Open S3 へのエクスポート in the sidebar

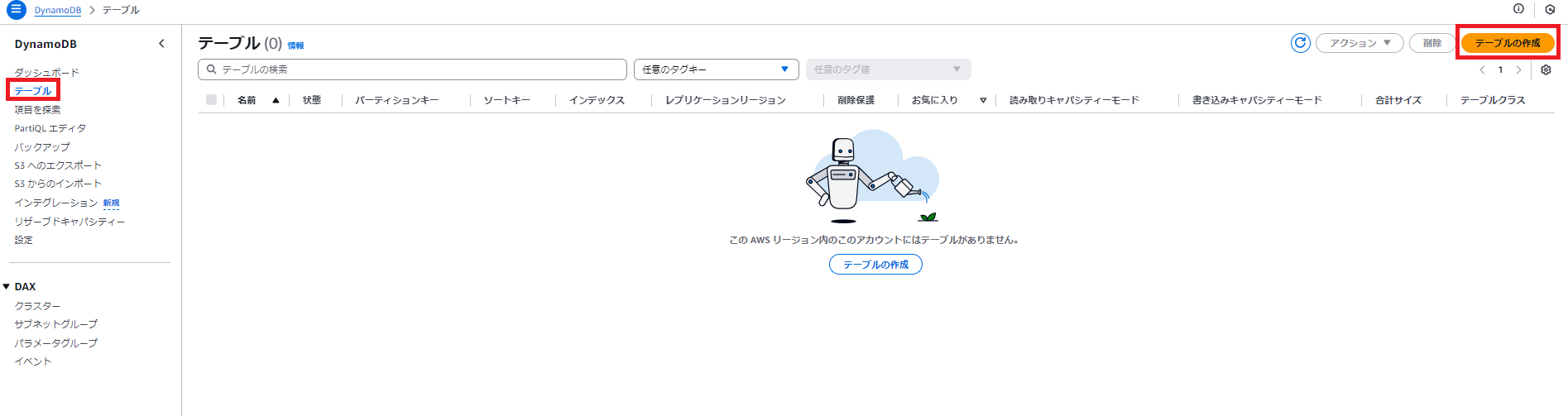tap(58, 165)
